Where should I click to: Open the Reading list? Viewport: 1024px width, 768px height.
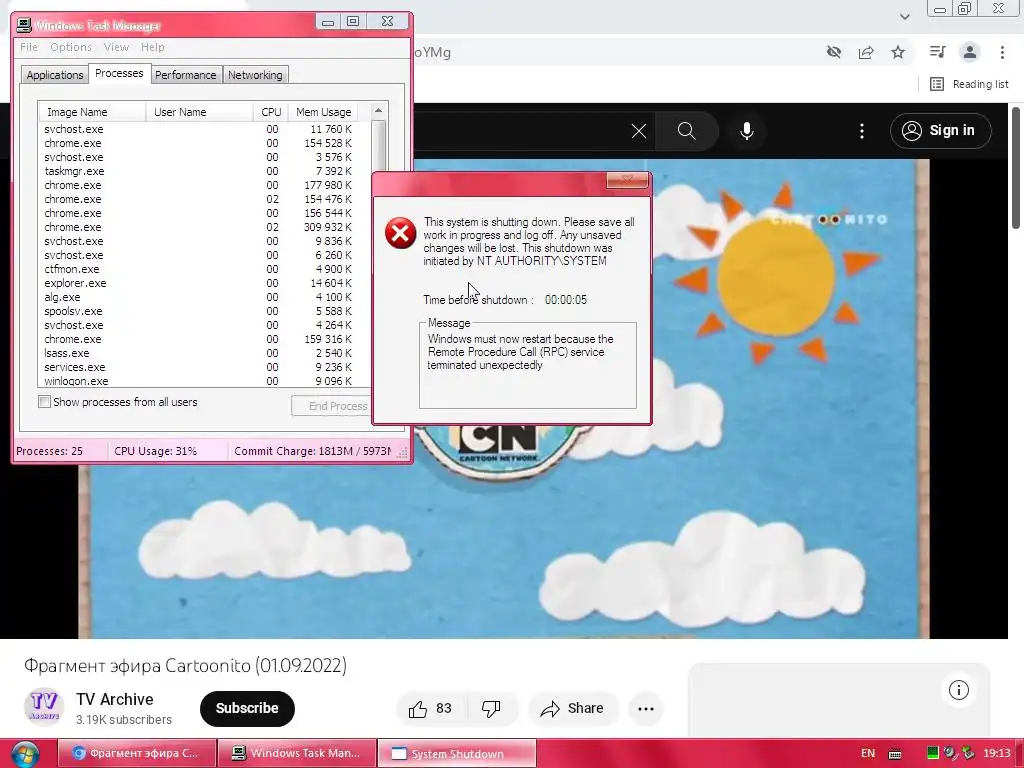point(969,84)
